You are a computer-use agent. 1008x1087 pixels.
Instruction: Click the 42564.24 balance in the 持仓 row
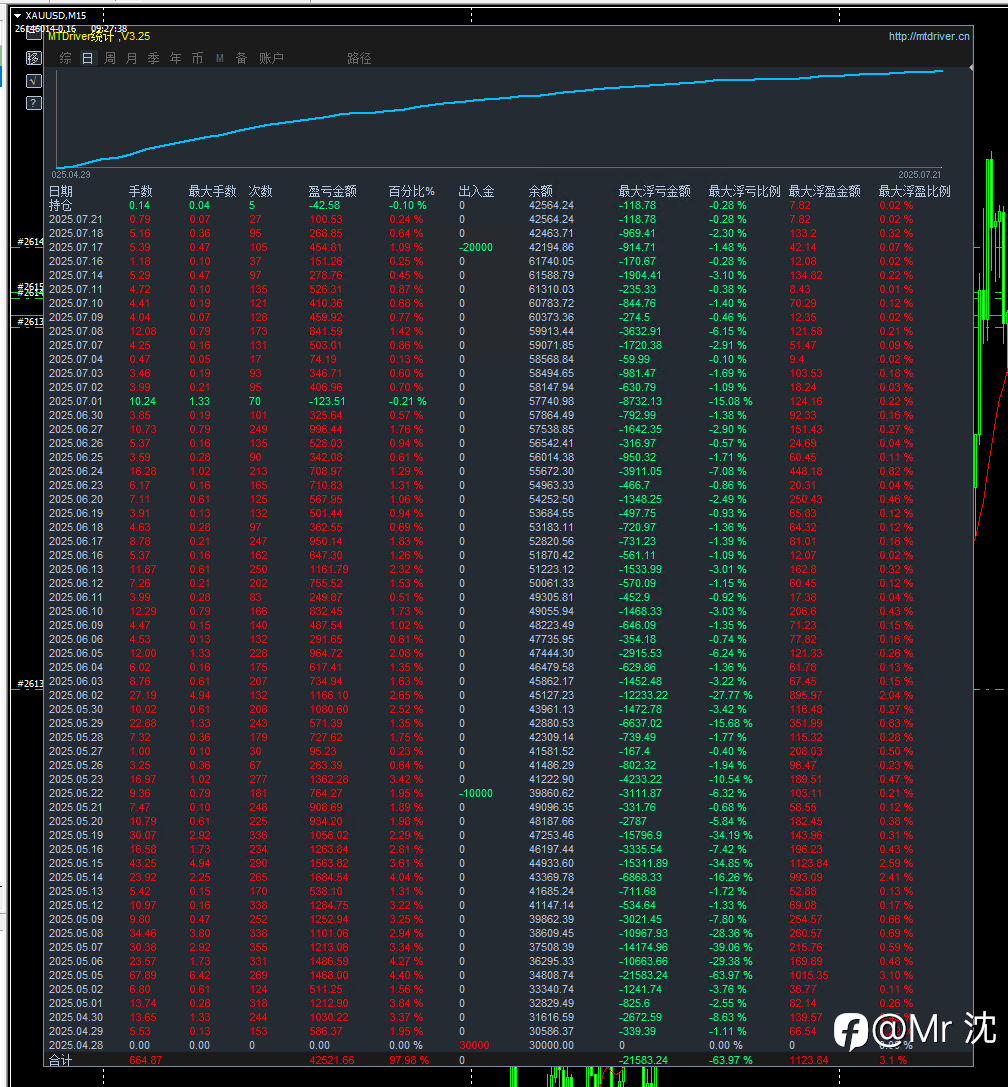pyautogui.click(x=551, y=205)
